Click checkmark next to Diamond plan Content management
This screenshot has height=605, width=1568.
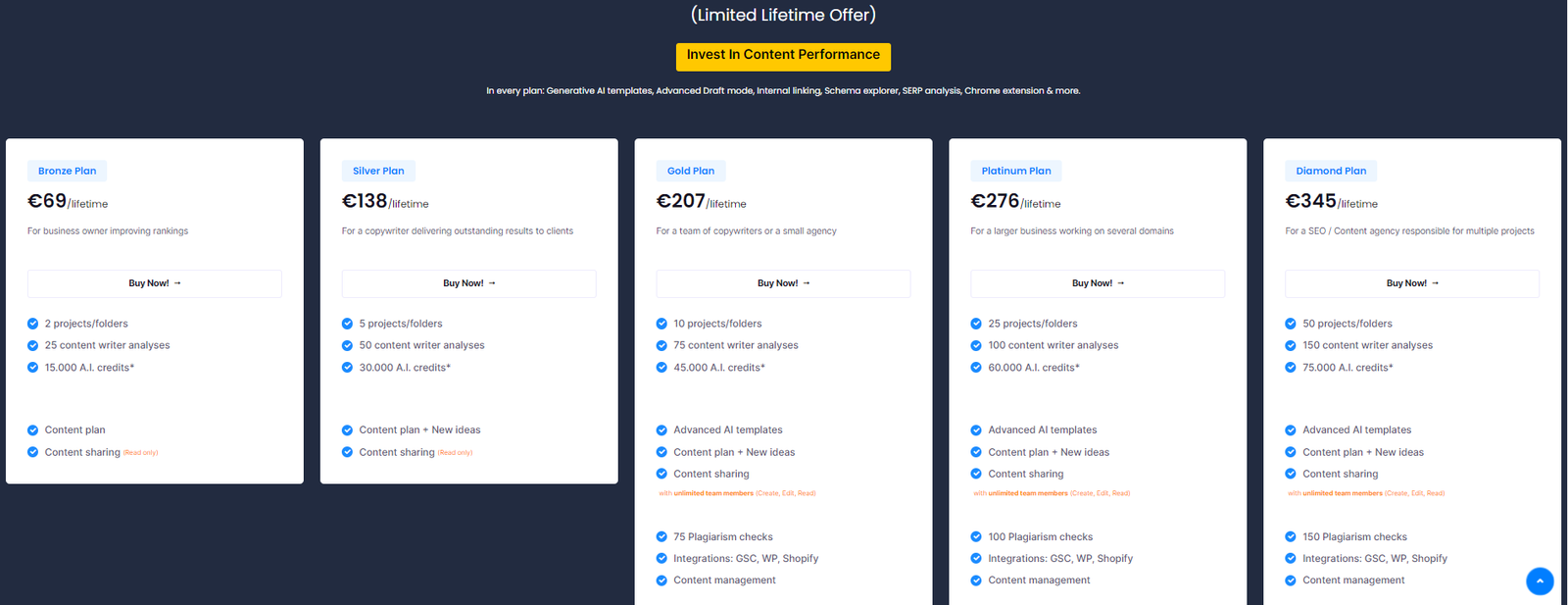(1291, 580)
